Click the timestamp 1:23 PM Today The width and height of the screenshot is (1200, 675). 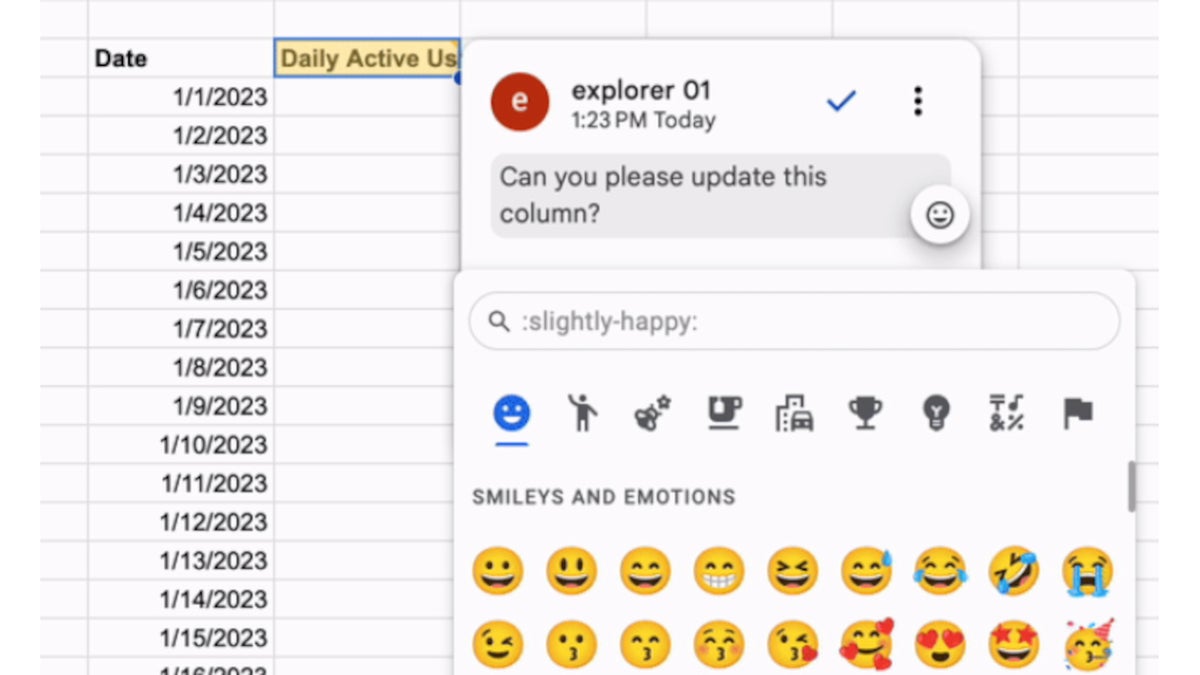coord(643,121)
